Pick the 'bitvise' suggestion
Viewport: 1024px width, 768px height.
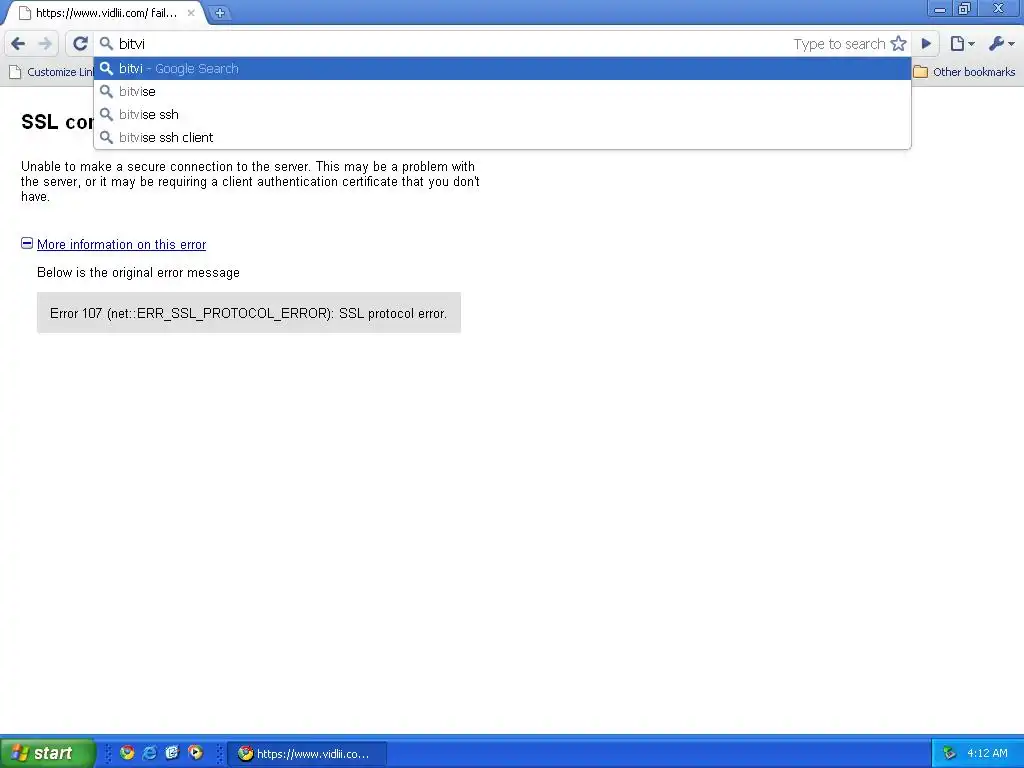[502, 91]
